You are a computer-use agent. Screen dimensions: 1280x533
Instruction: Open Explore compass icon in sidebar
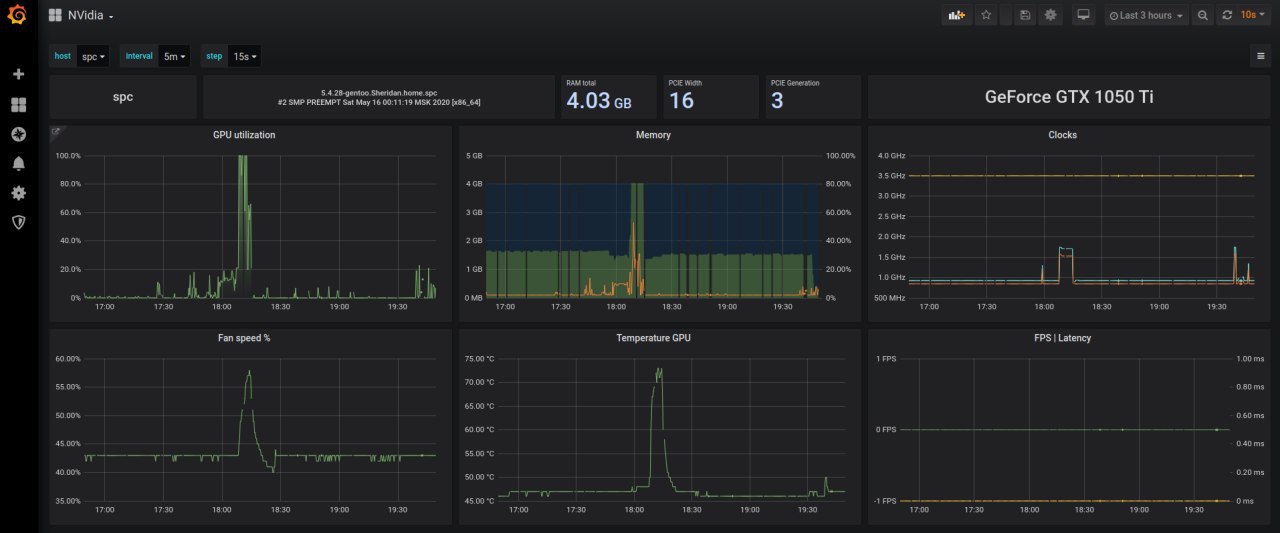[x=18, y=134]
